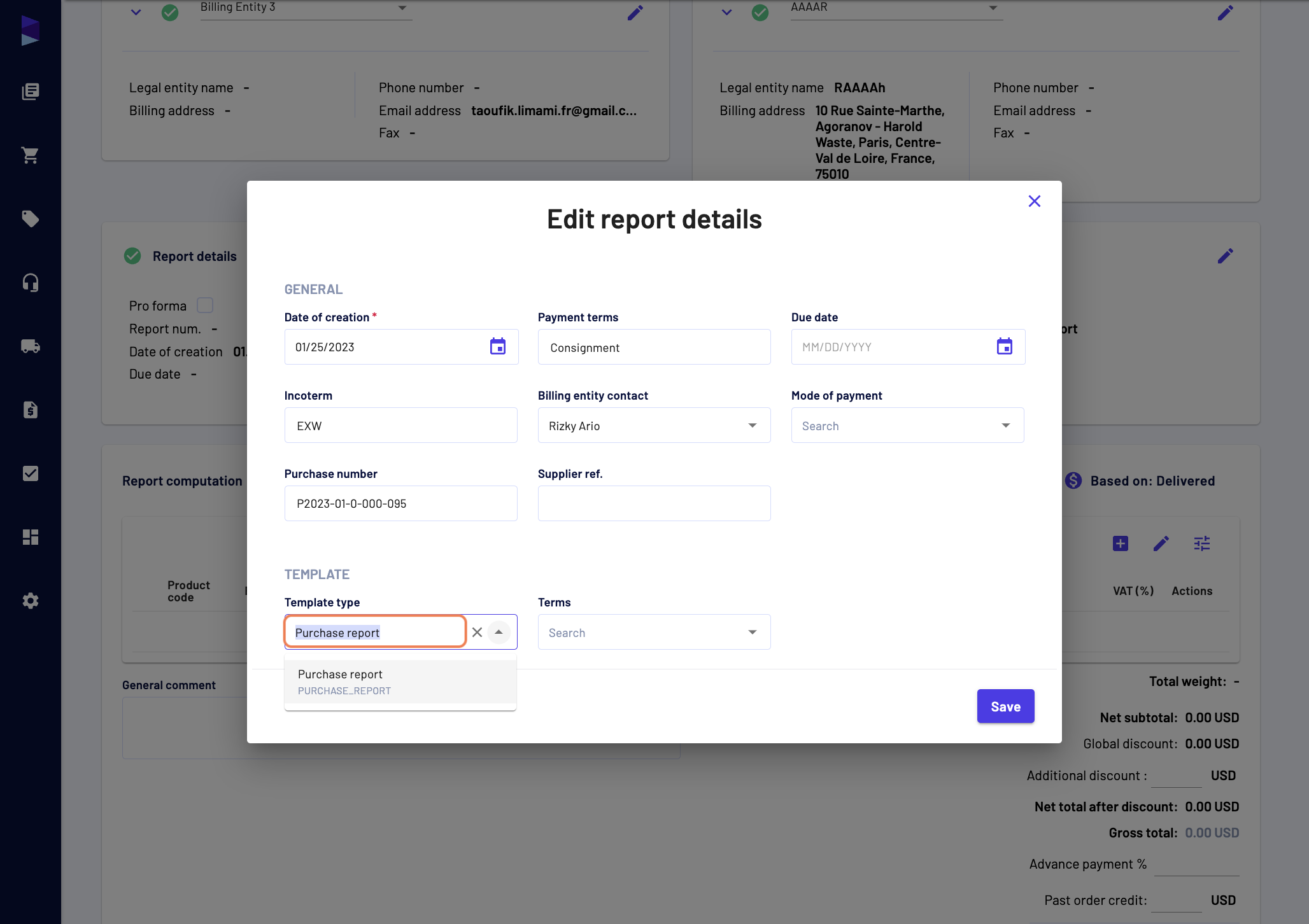Open the headset support sidebar section
Image resolution: width=1309 pixels, height=924 pixels.
pos(30,283)
